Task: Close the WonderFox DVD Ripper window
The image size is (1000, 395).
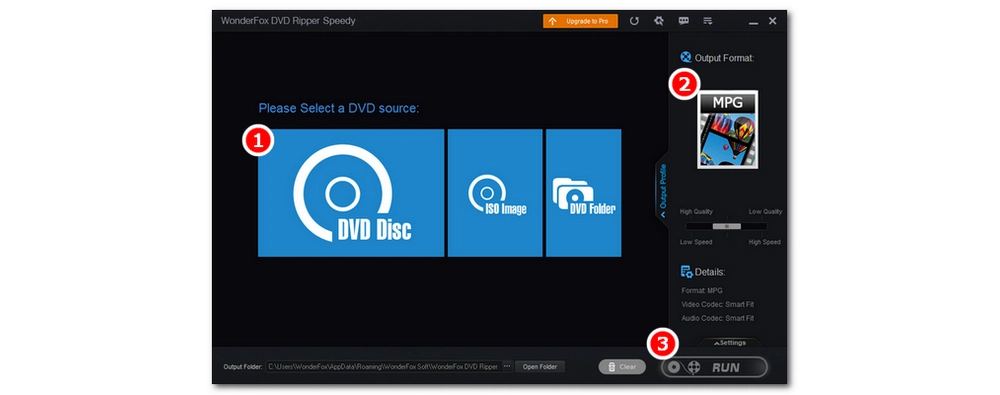Action: (772, 21)
